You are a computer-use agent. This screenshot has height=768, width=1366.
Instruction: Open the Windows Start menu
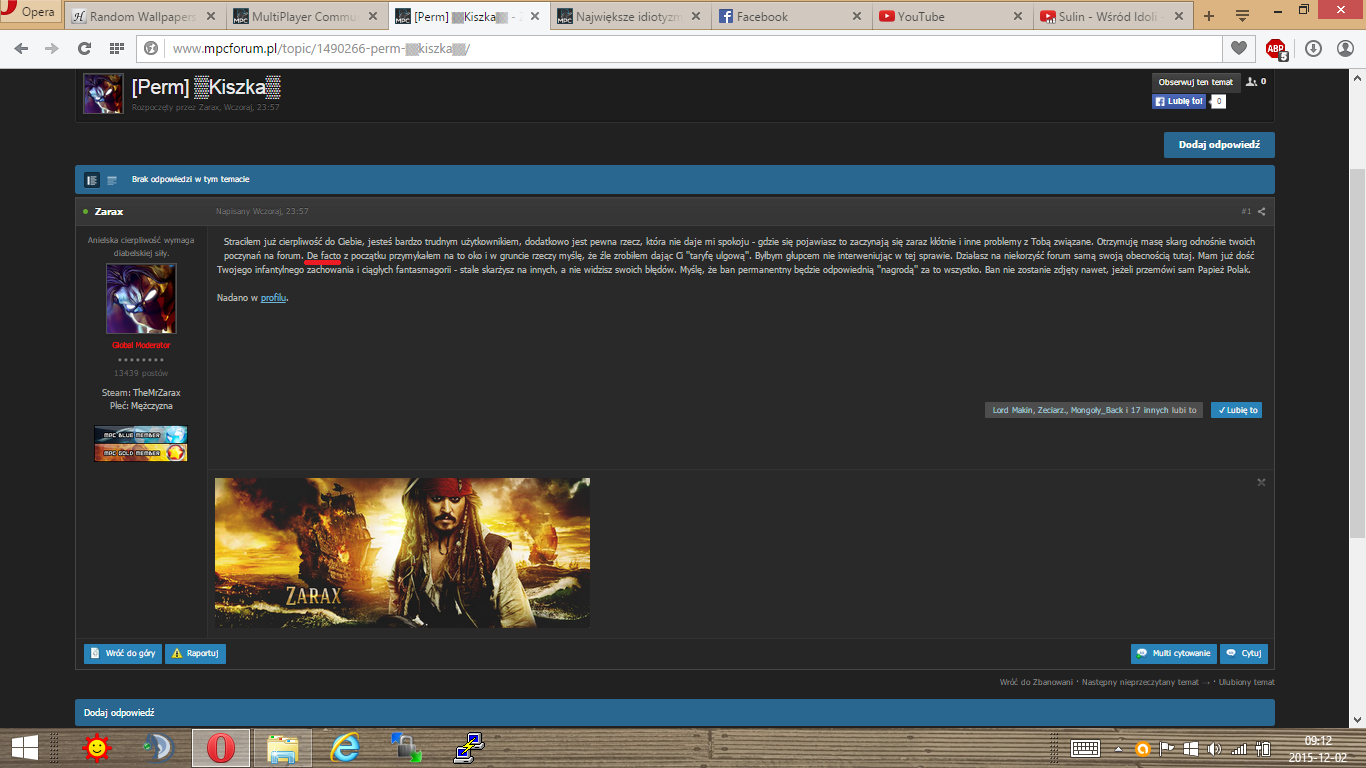tap(24, 747)
